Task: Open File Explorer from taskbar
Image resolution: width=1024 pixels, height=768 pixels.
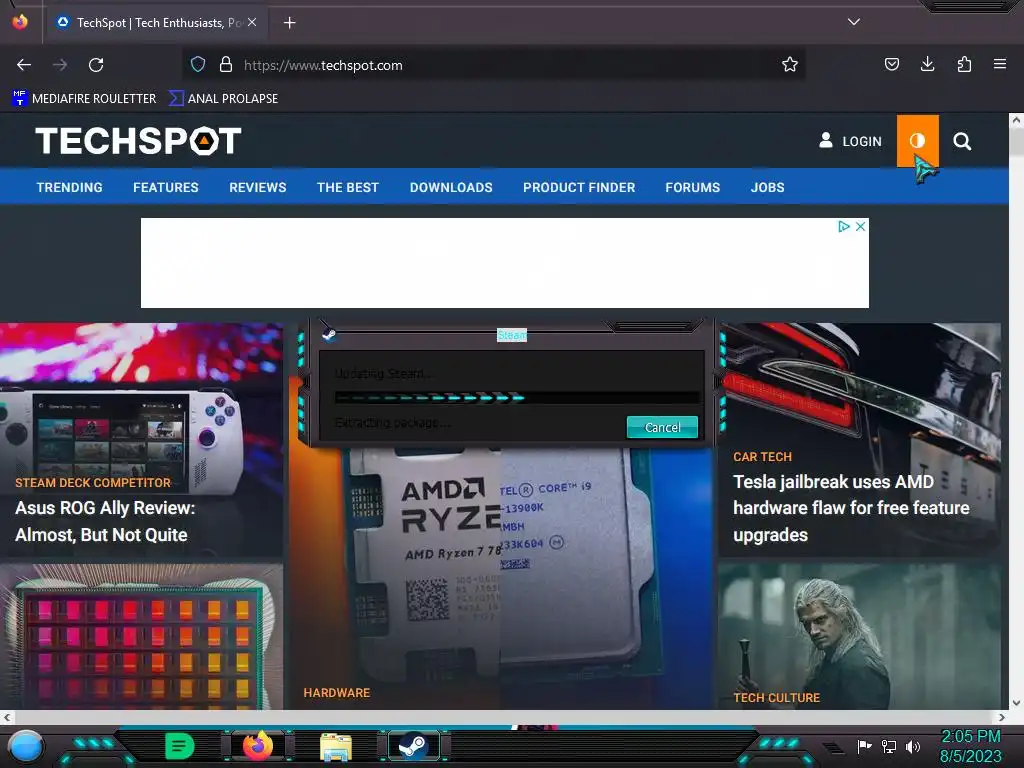Action: pyautogui.click(x=336, y=746)
